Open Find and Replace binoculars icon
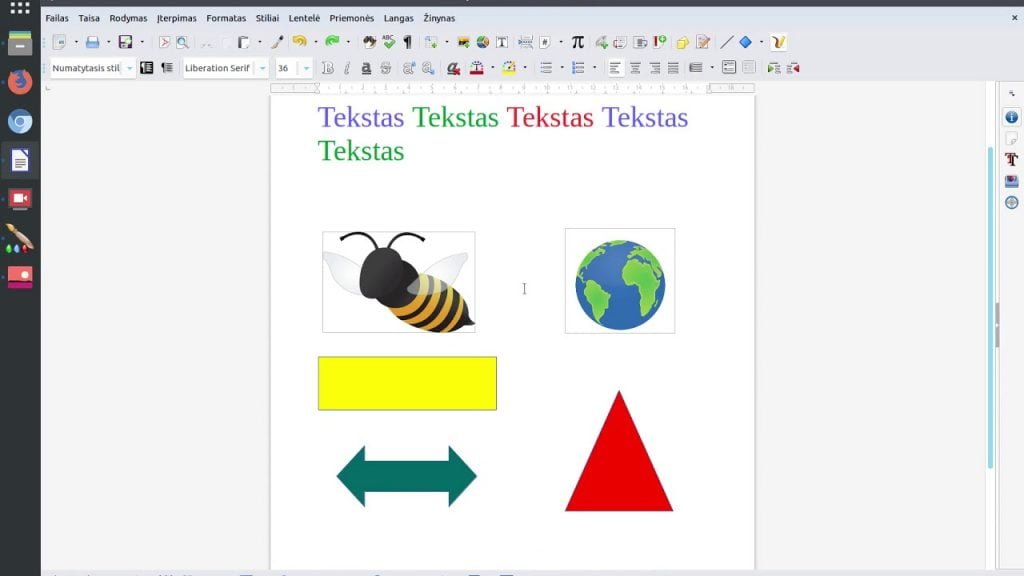The height and width of the screenshot is (576, 1024). point(370,42)
